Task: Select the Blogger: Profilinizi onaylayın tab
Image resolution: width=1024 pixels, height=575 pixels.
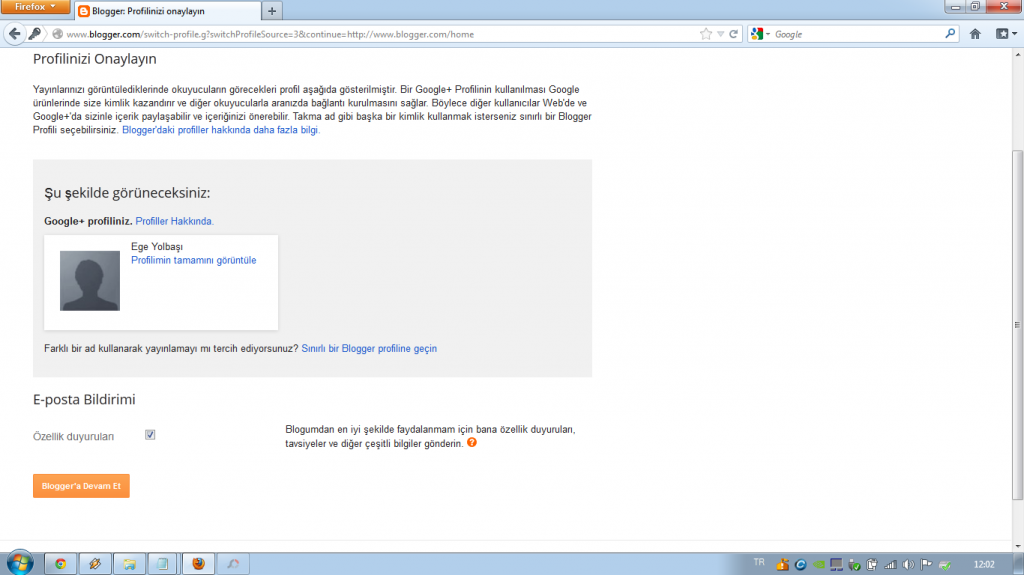Action: pos(168,11)
